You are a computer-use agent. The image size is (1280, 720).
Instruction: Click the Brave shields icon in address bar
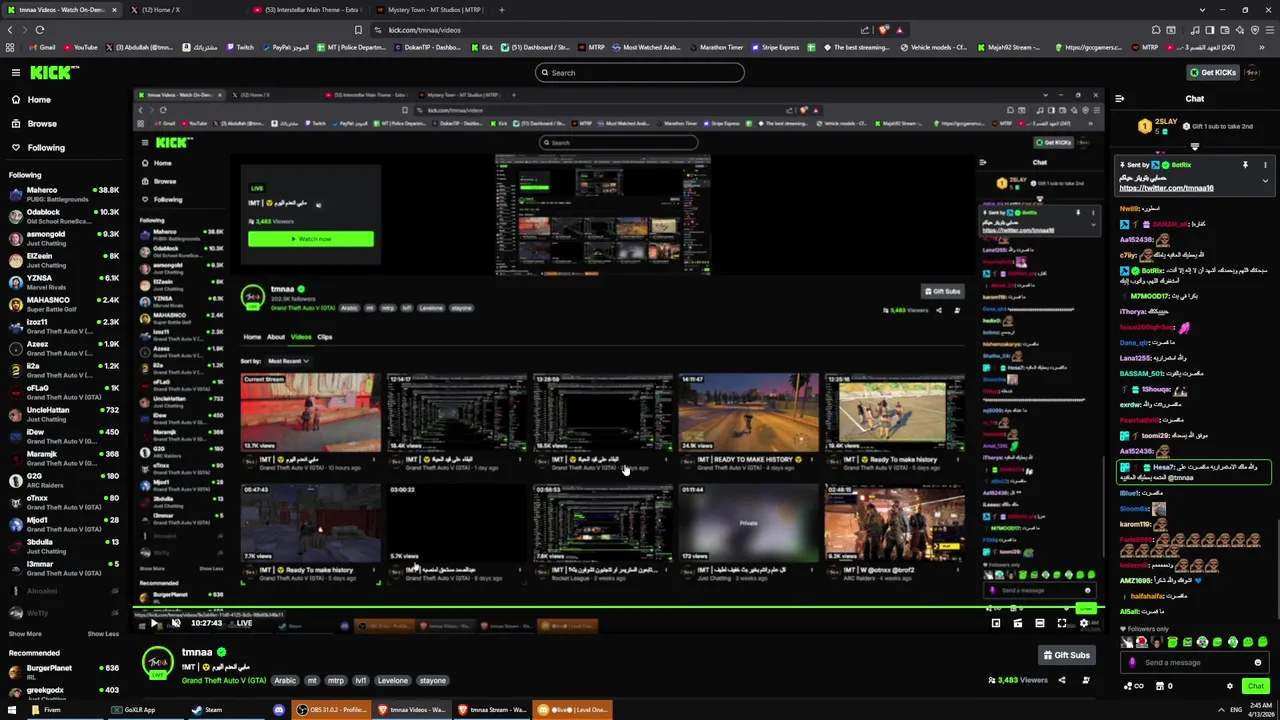[x=883, y=30]
